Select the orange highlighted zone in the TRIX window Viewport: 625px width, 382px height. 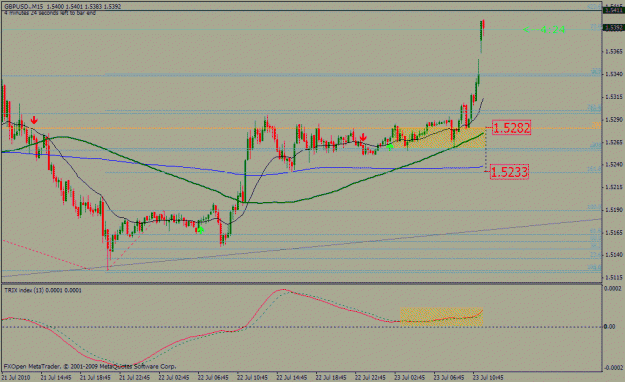point(441,317)
